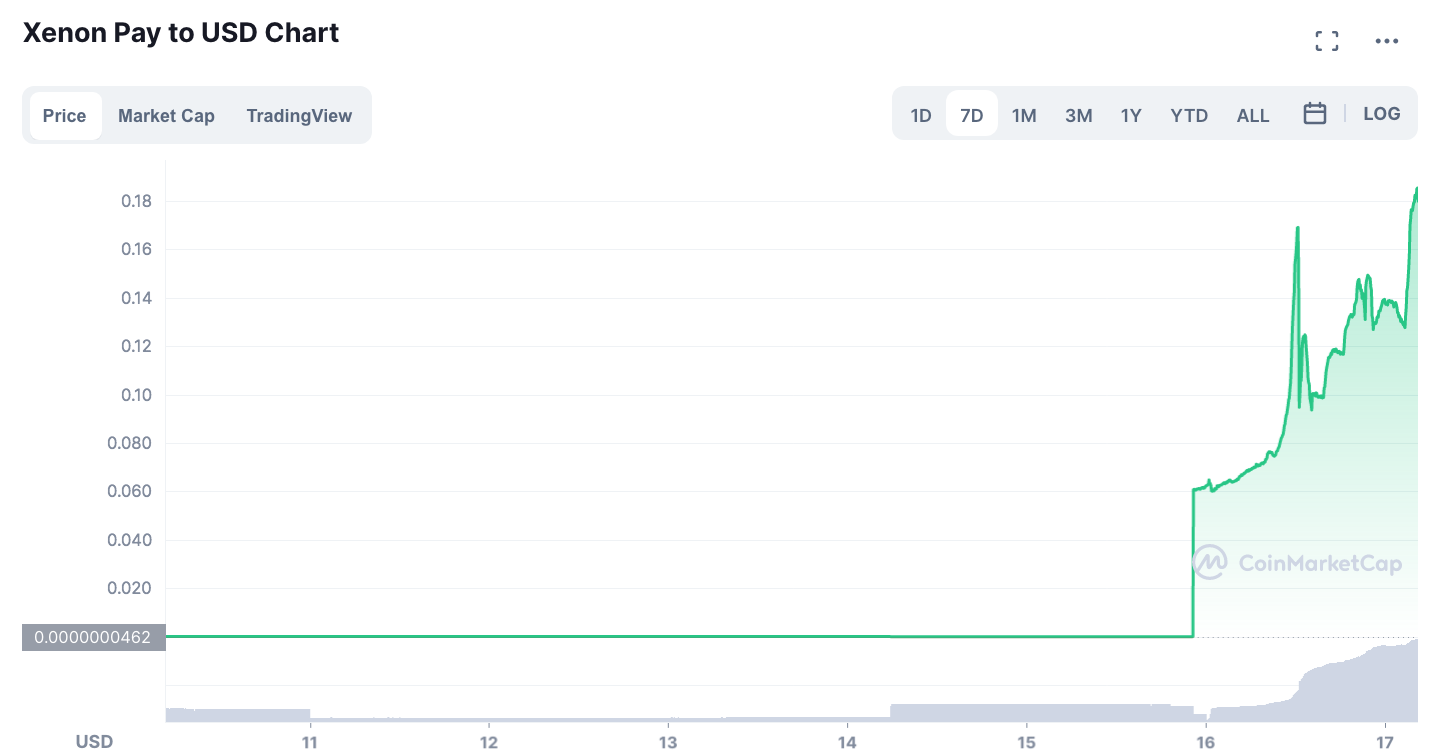Open the three-dot more options menu
This screenshot has width=1440, height=754.
tap(1387, 41)
